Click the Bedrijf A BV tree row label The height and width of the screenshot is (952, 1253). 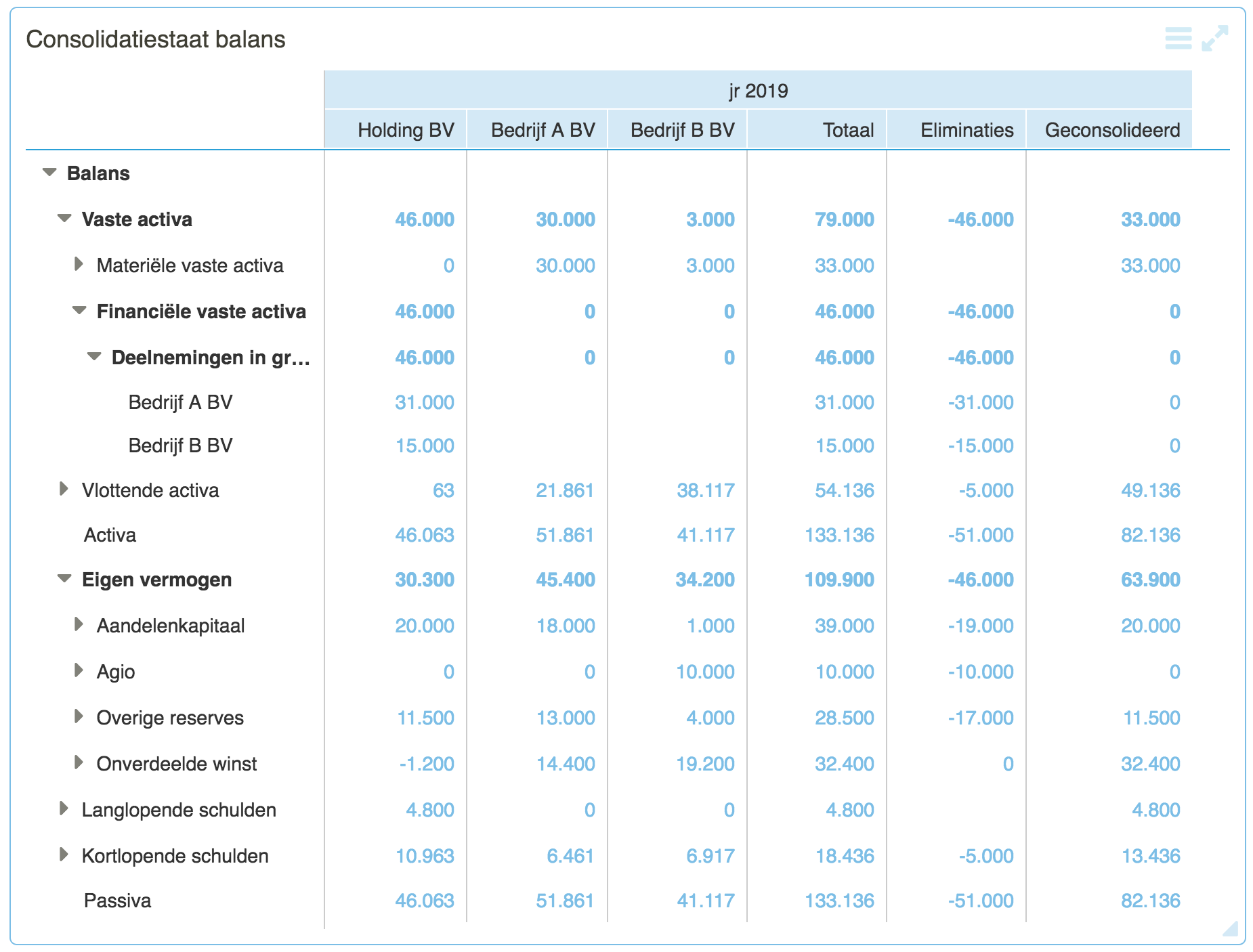pyautogui.click(x=181, y=402)
